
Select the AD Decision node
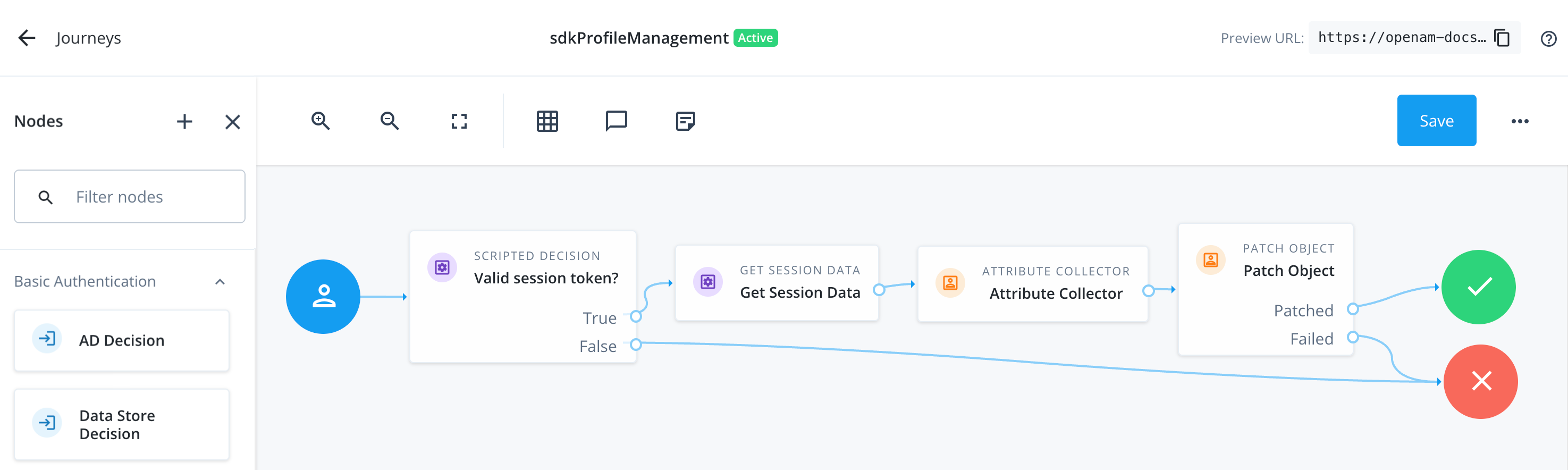pos(122,340)
